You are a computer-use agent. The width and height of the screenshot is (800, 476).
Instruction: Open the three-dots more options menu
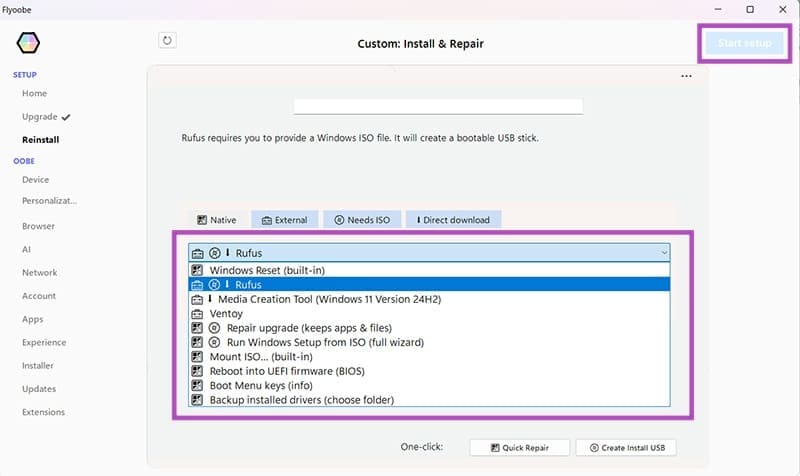686,76
